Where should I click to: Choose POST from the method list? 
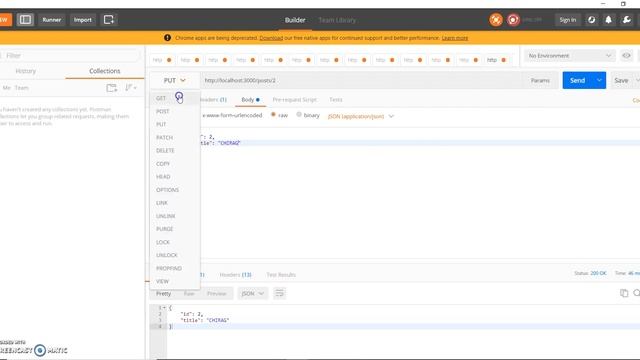[175, 111]
